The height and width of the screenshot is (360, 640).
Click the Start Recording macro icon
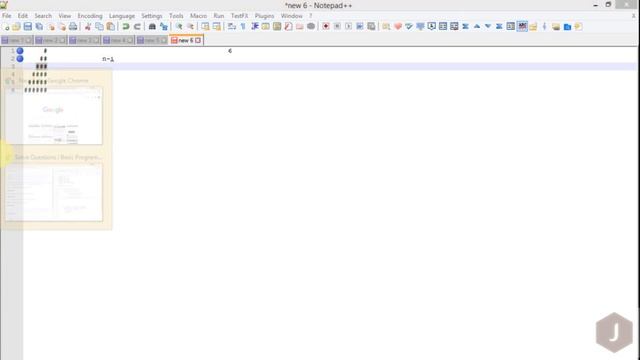click(326, 27)
